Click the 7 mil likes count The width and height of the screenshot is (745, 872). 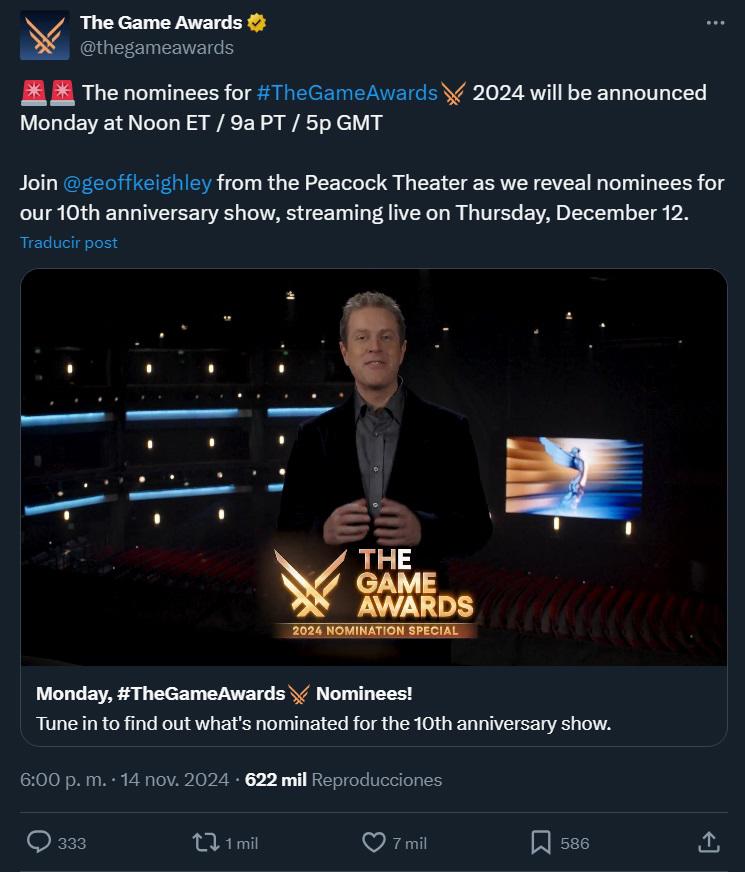408,843
